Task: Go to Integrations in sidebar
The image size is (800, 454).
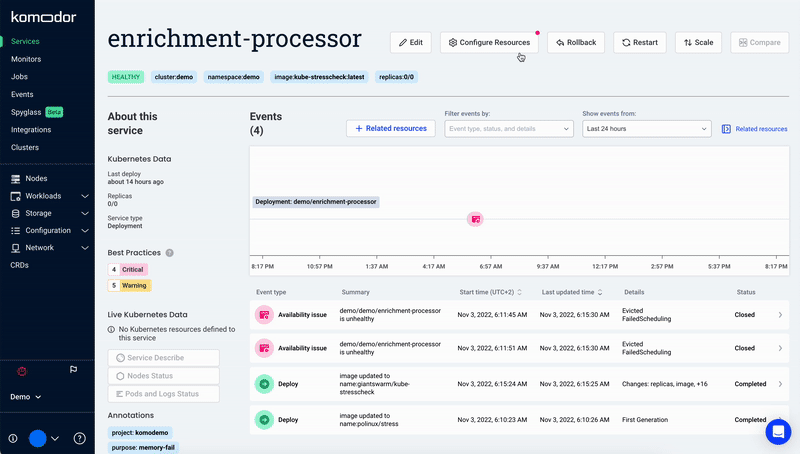Action: click(x=31, y=130)
